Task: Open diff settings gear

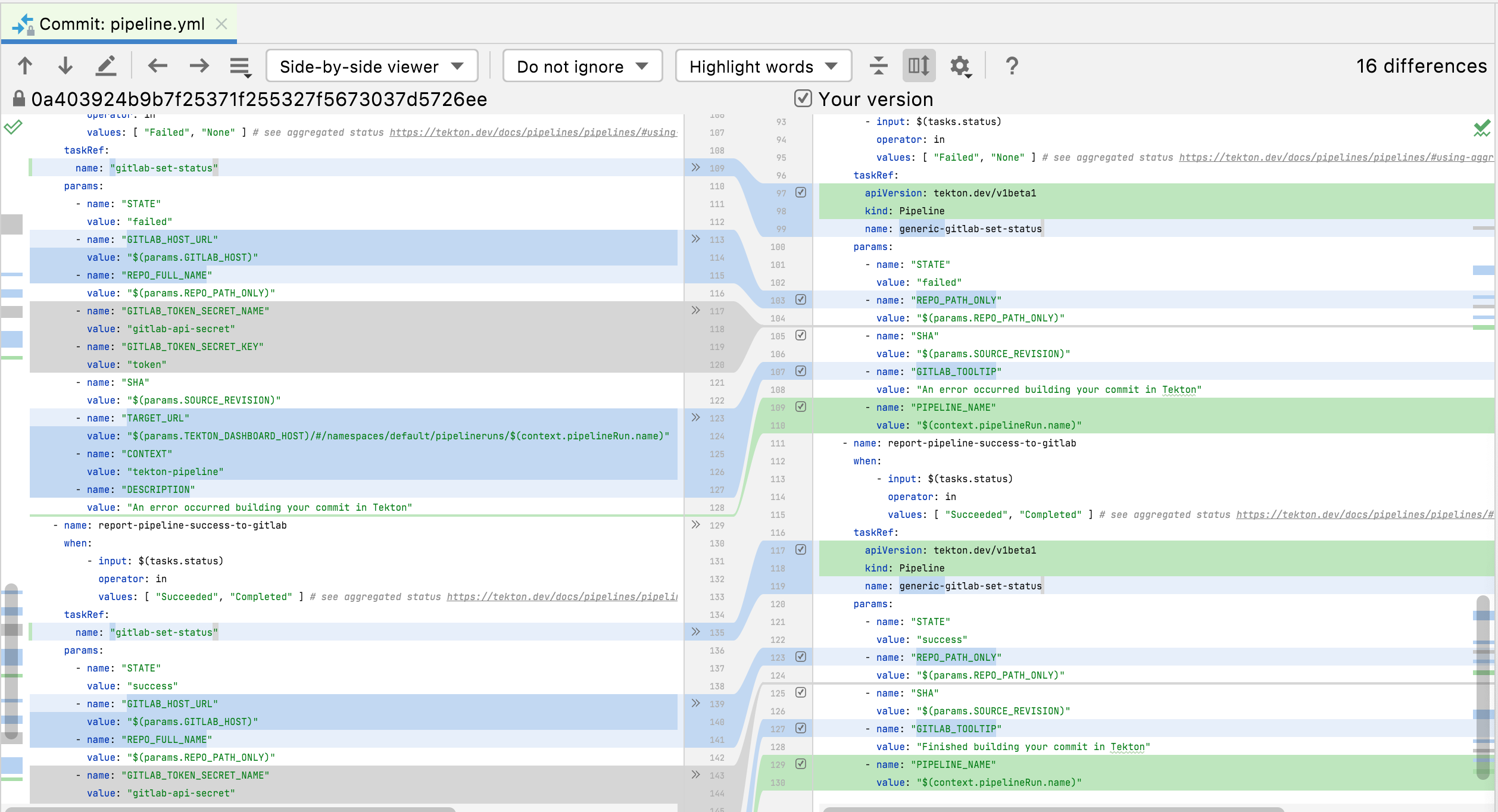Action: (960, 67)
